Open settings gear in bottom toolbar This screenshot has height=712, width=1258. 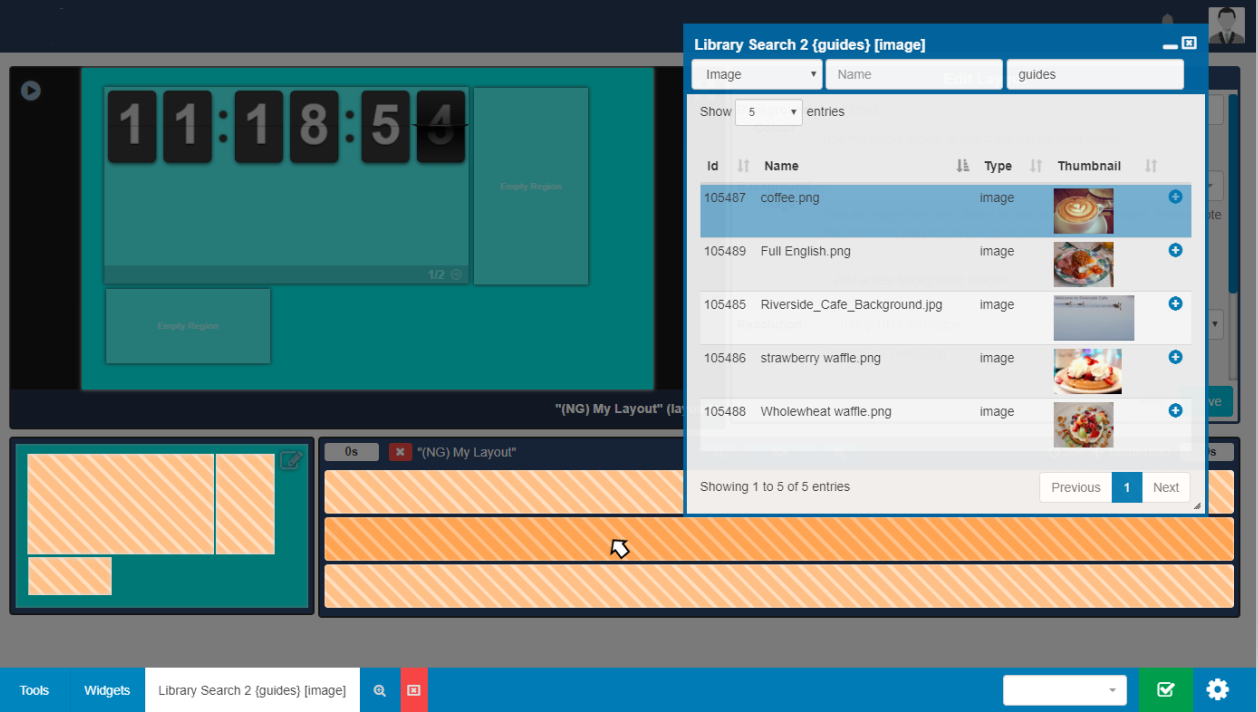[x=1217, y=689]
